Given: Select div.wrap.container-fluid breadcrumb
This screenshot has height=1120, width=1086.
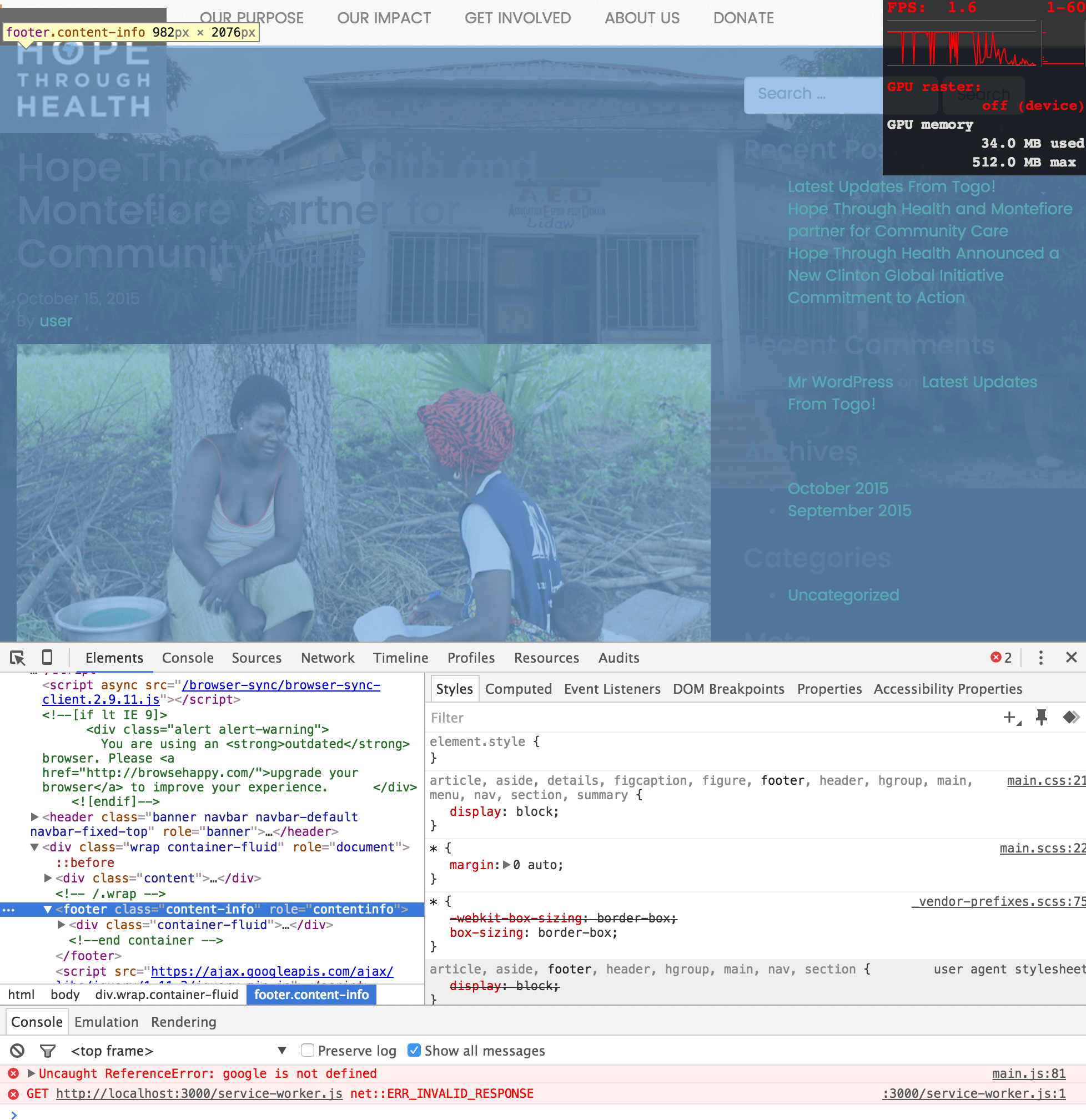Looking at the screenshot, I should coord(167,995).
